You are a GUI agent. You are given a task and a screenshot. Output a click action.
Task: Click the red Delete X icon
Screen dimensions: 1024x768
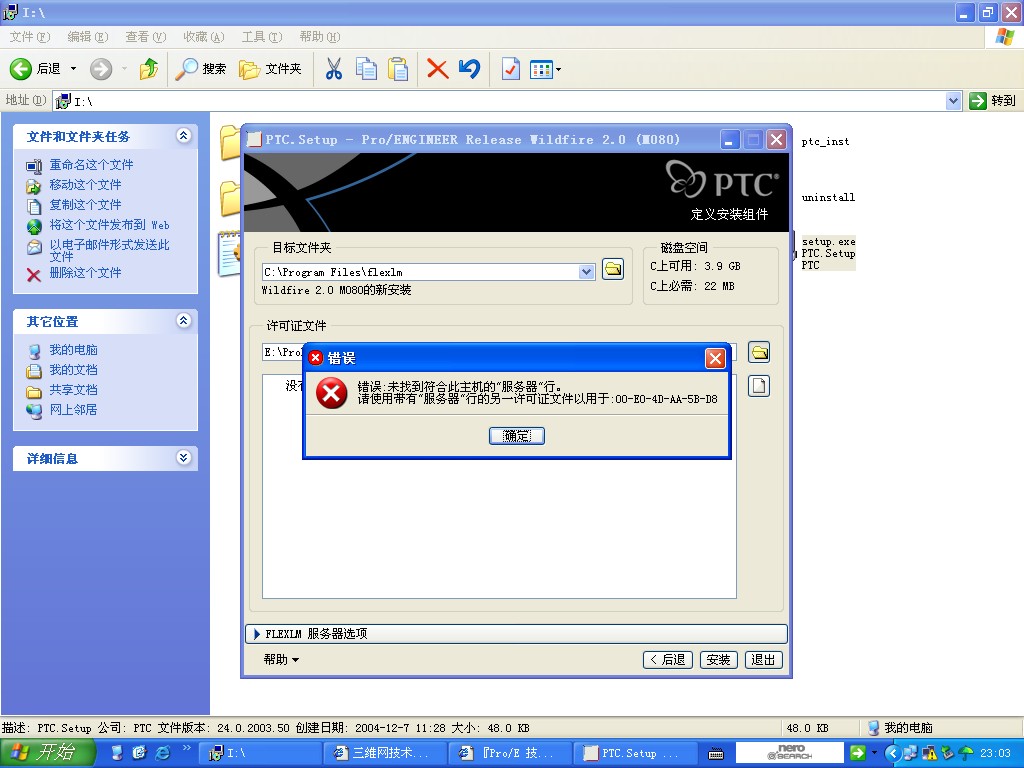pyautogui.click(x=437, y=69)
